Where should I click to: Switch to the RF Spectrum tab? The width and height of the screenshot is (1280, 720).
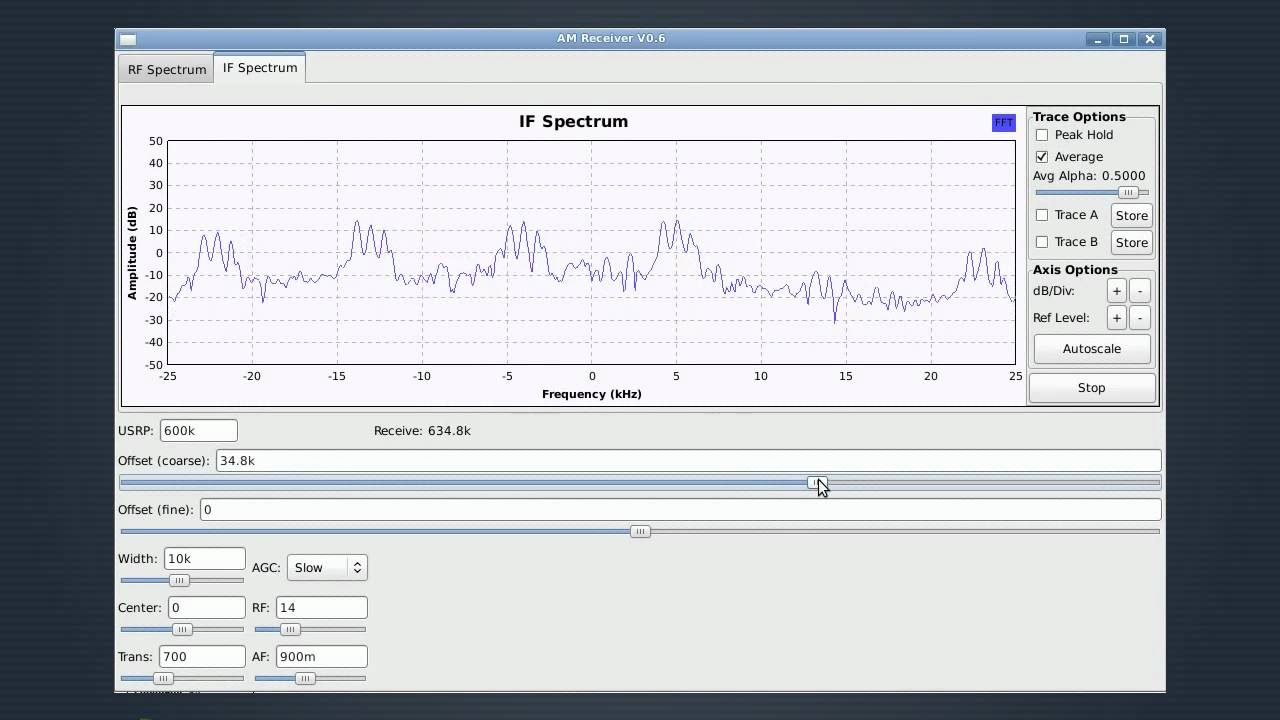pos(167,69)
